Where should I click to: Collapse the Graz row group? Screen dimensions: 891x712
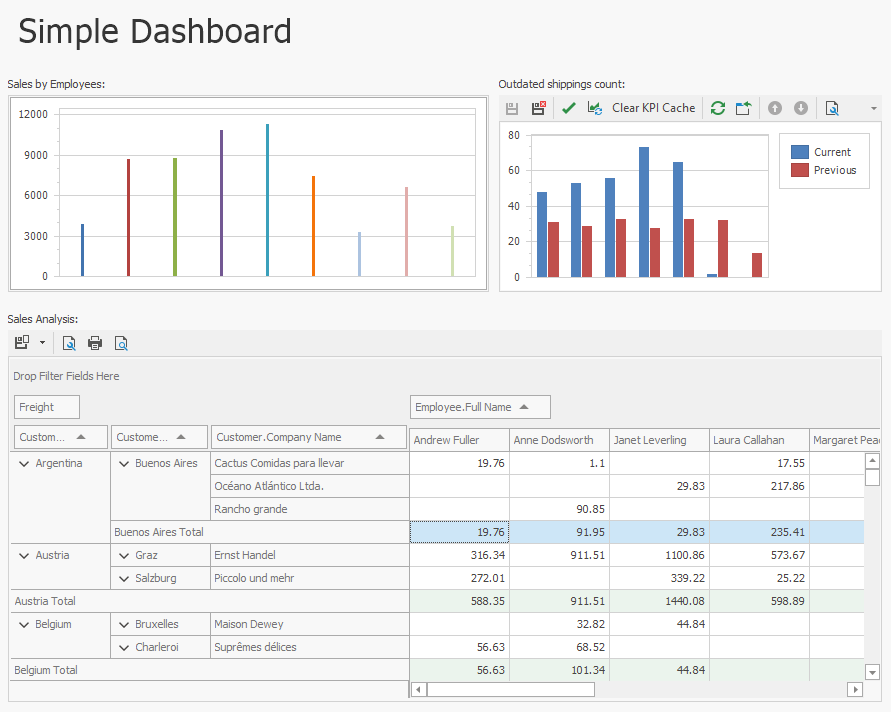(x=124, y=556)
